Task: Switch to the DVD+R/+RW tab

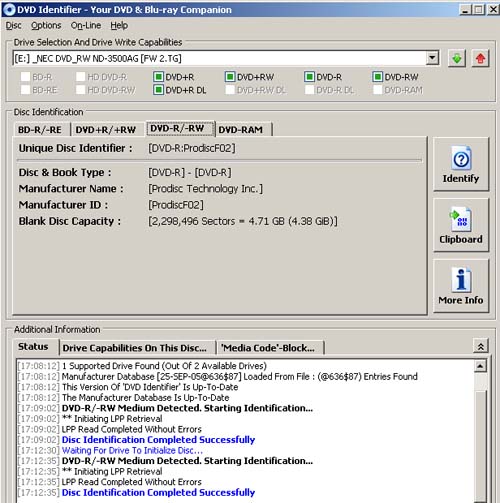Action: 106,130
